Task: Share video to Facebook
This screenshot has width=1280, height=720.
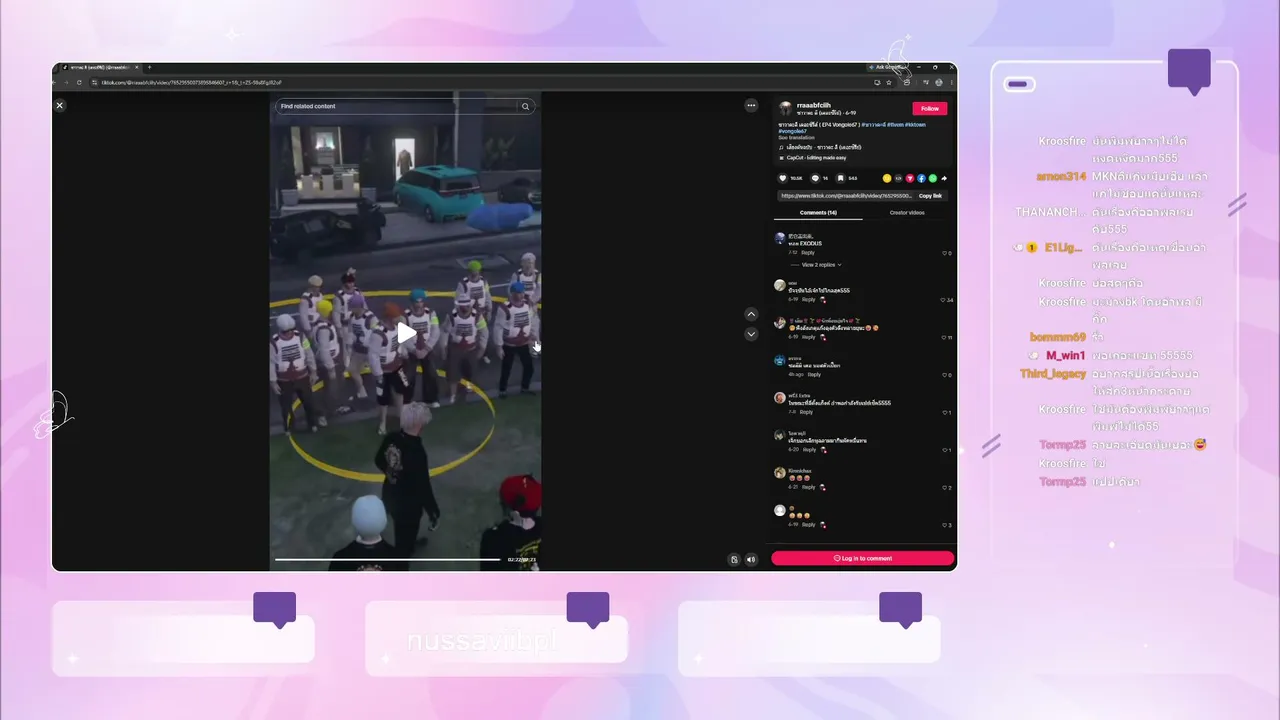Action: [921, 178]
